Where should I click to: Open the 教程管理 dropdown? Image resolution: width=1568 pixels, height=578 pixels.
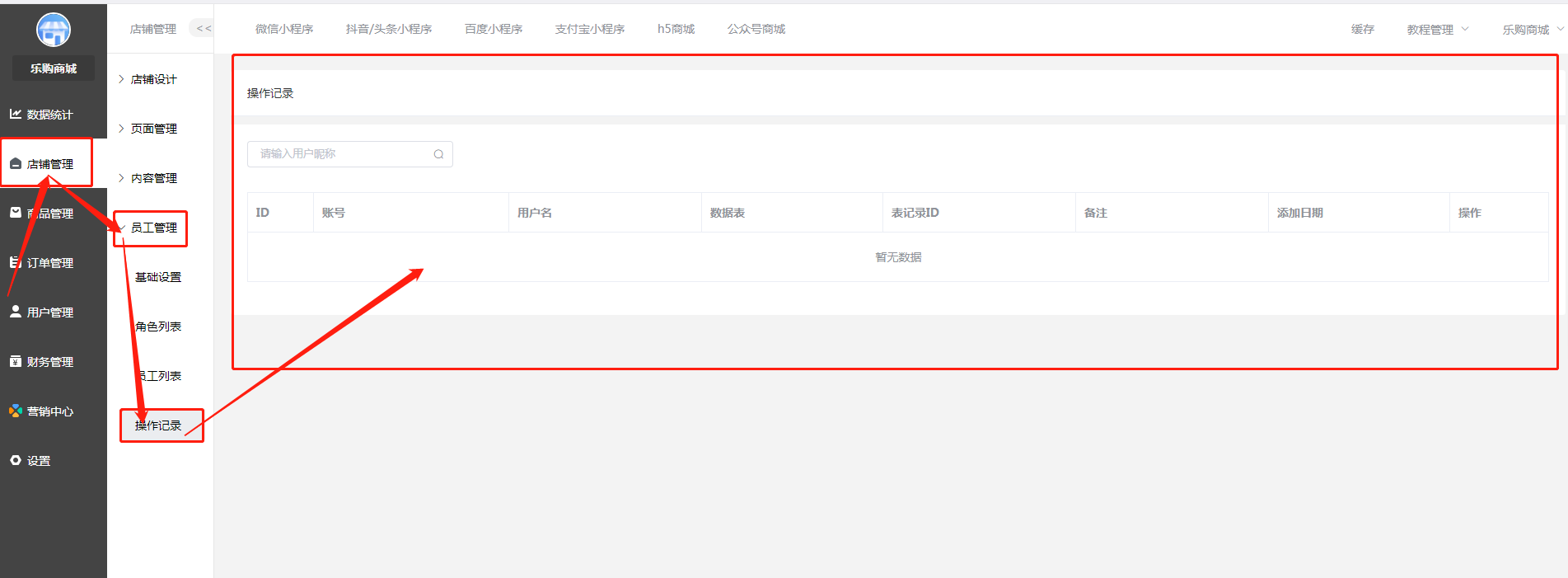click(1438, 29)
